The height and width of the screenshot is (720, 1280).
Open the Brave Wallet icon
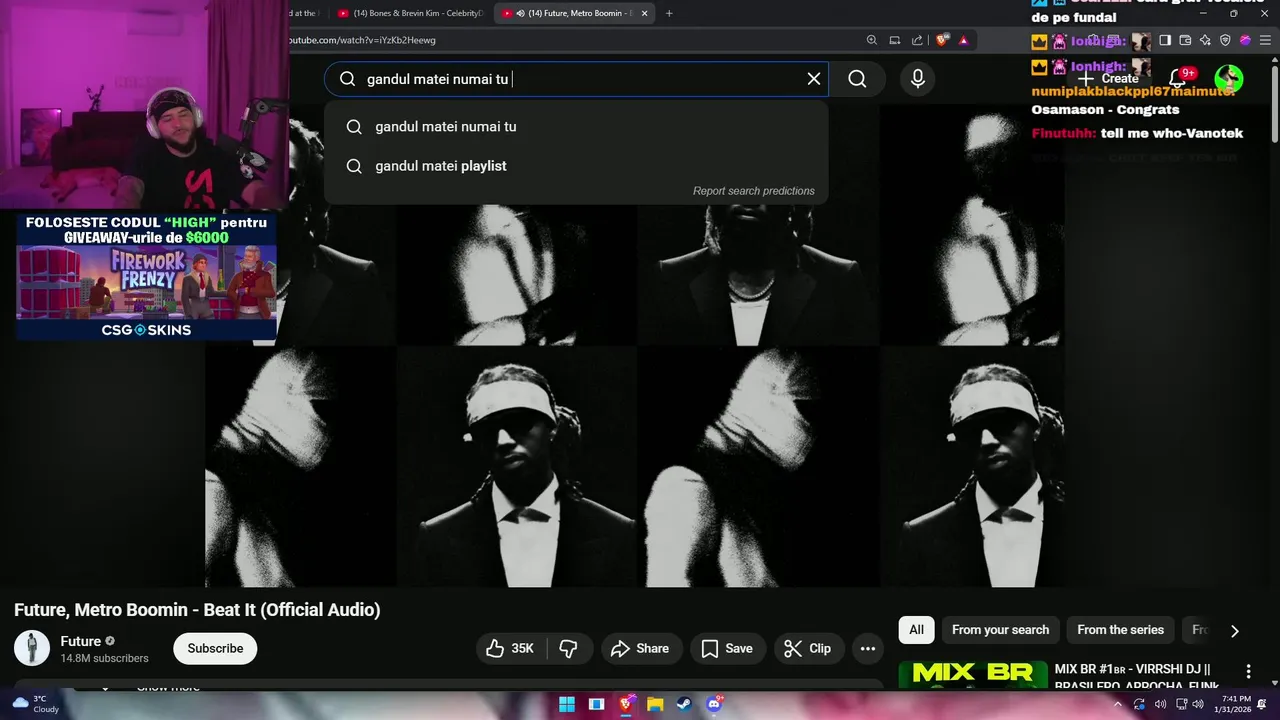pos(1185,40)
